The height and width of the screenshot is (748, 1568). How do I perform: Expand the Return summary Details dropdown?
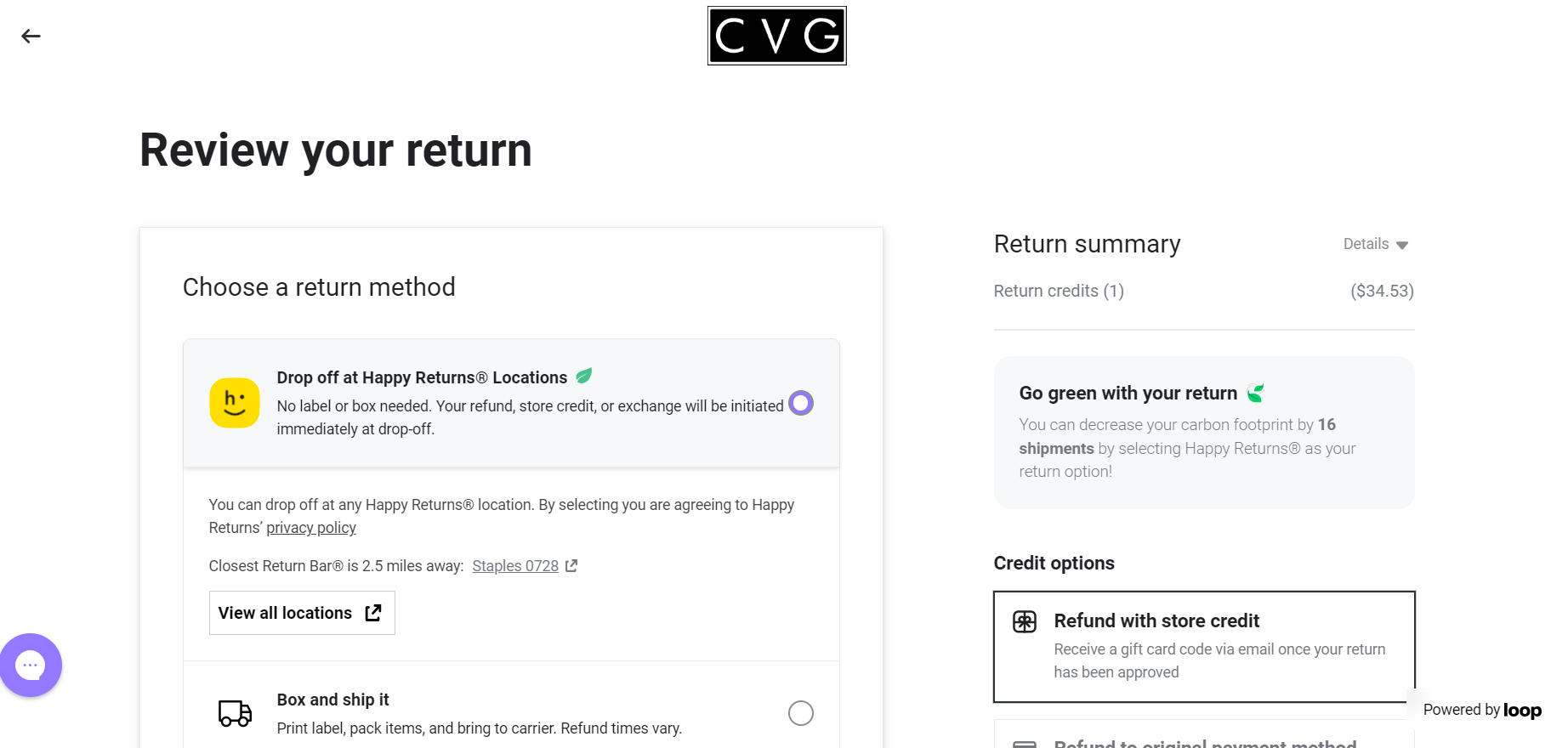[x=1376, y=244]
